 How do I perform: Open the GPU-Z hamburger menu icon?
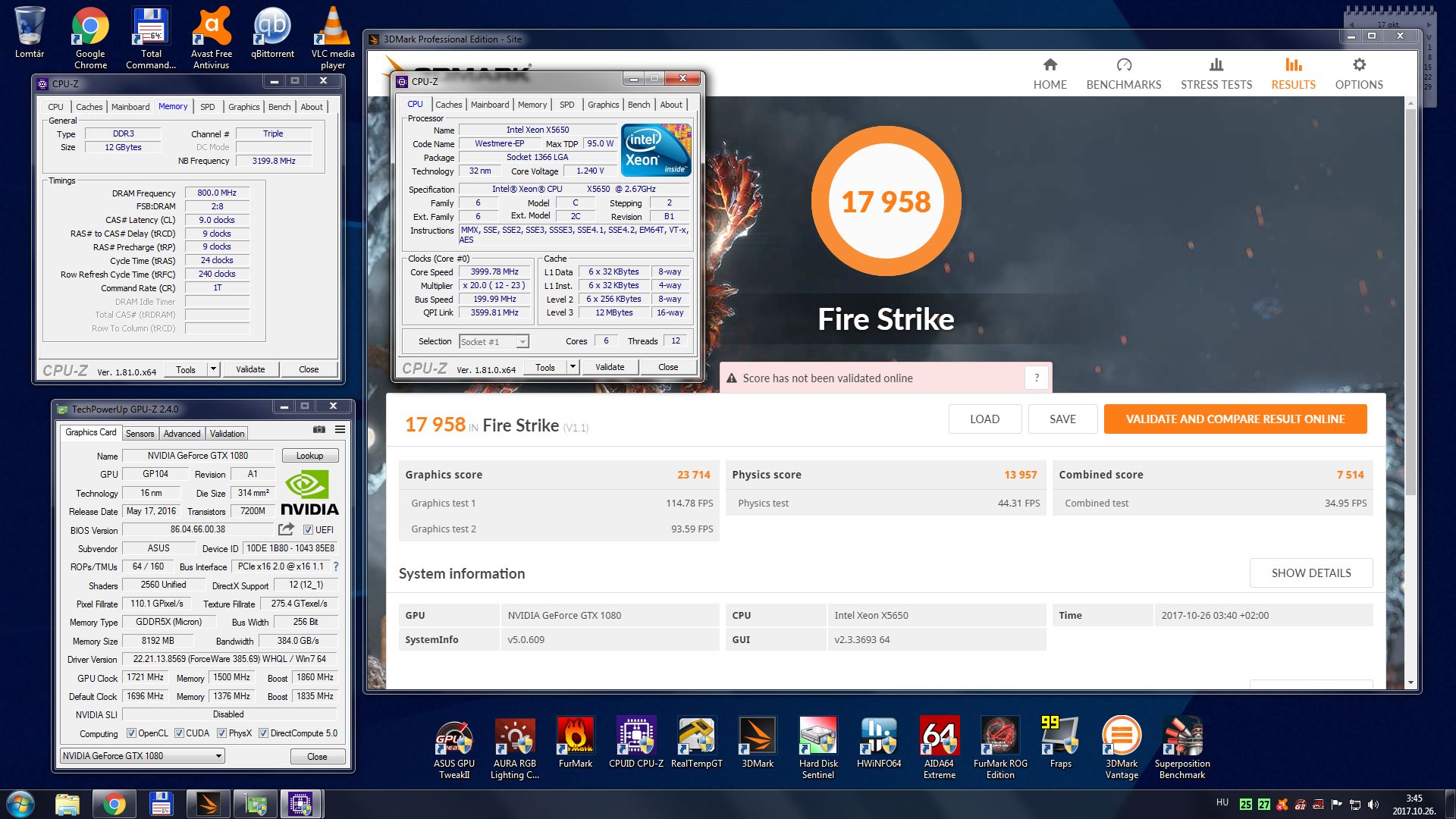[x=340, y=429]
